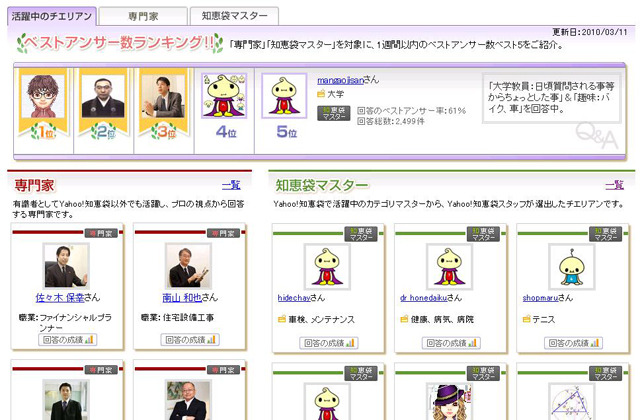Click the folder icon beside テニス
The image size is (640, 420).
pyautogui.click(x=527, y=319)
